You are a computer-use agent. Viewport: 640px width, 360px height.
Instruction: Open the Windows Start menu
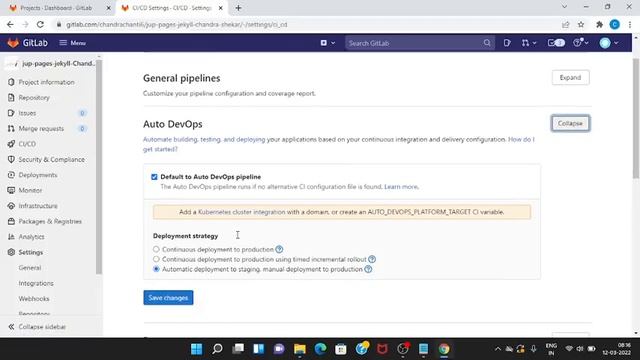196,349
